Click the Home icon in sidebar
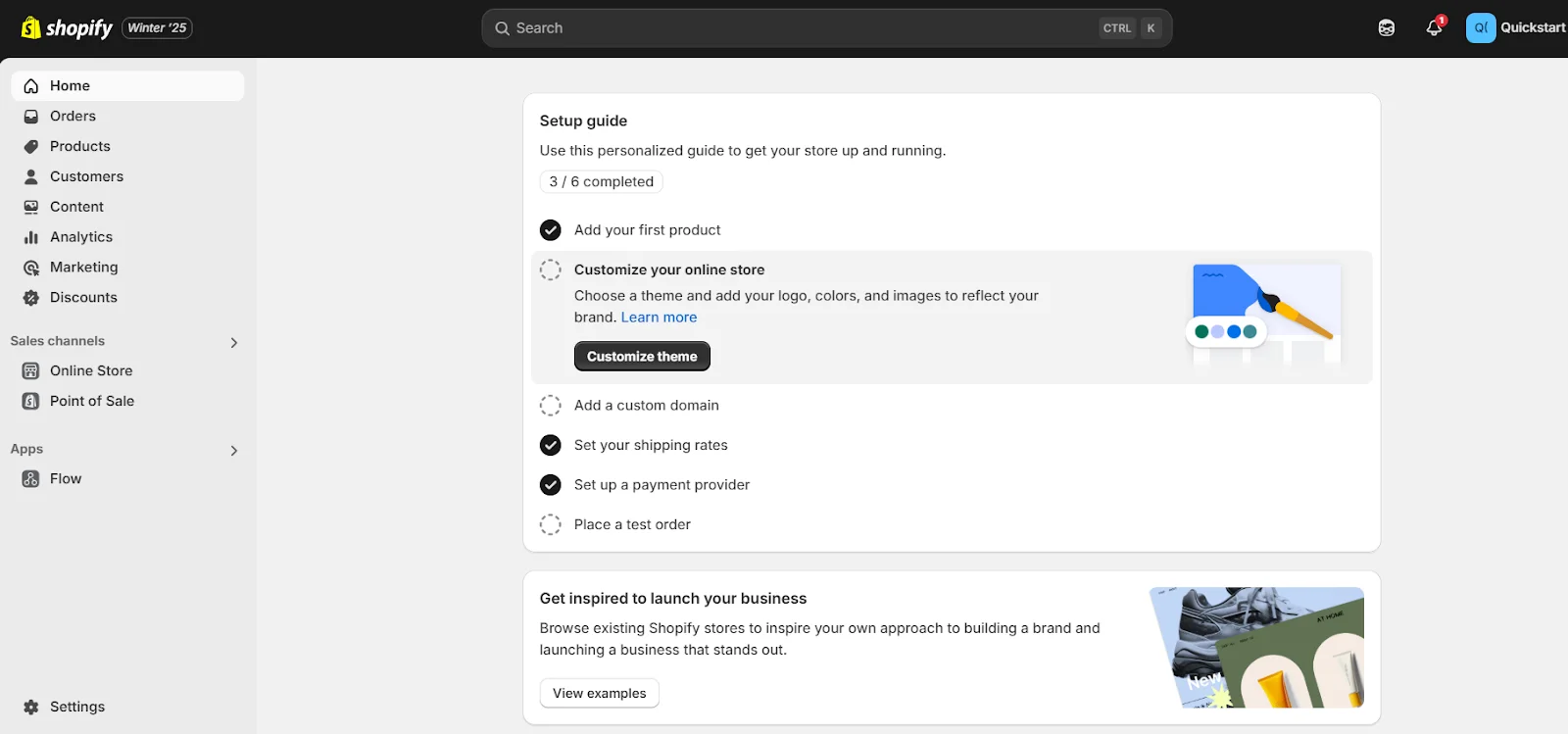1568x734 pixels. pyautogui.click(x=31, y=86)
